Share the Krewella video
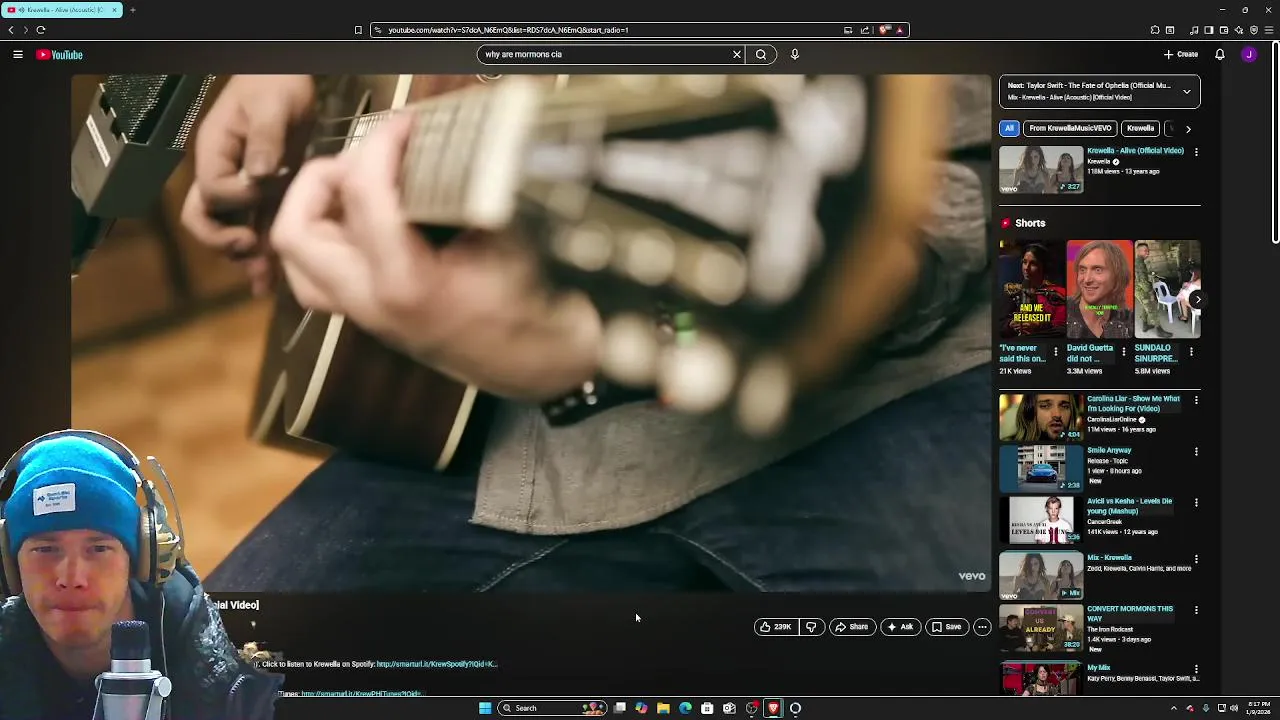 [851, 627]
